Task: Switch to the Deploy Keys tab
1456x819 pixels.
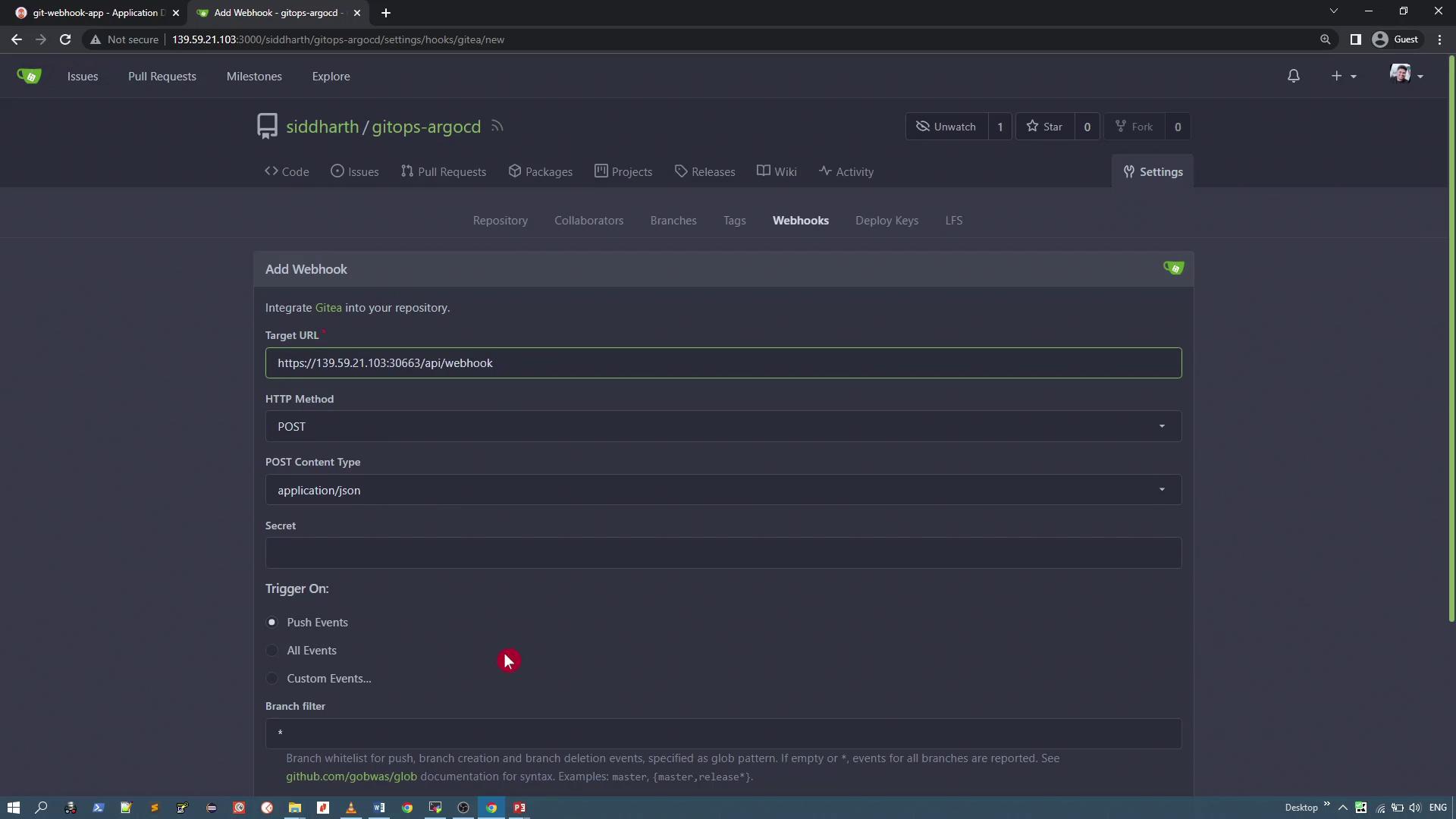Action: [x=886, y=221]
